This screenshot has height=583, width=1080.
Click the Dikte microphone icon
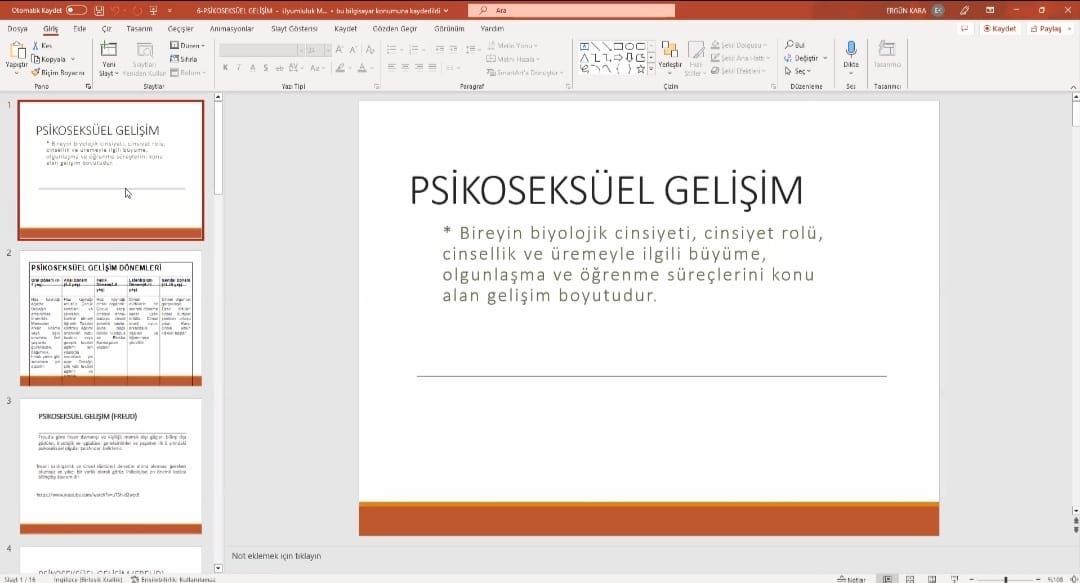point(851,49)
